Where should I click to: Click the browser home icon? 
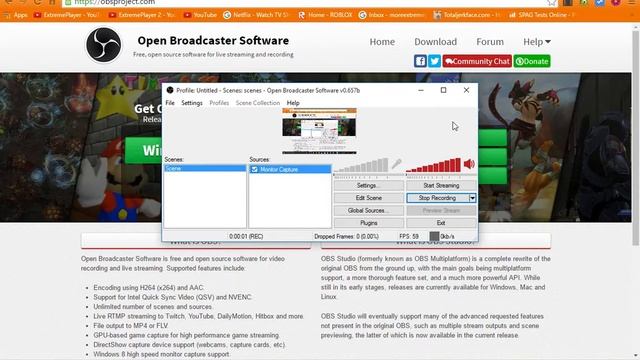[52, 2]
